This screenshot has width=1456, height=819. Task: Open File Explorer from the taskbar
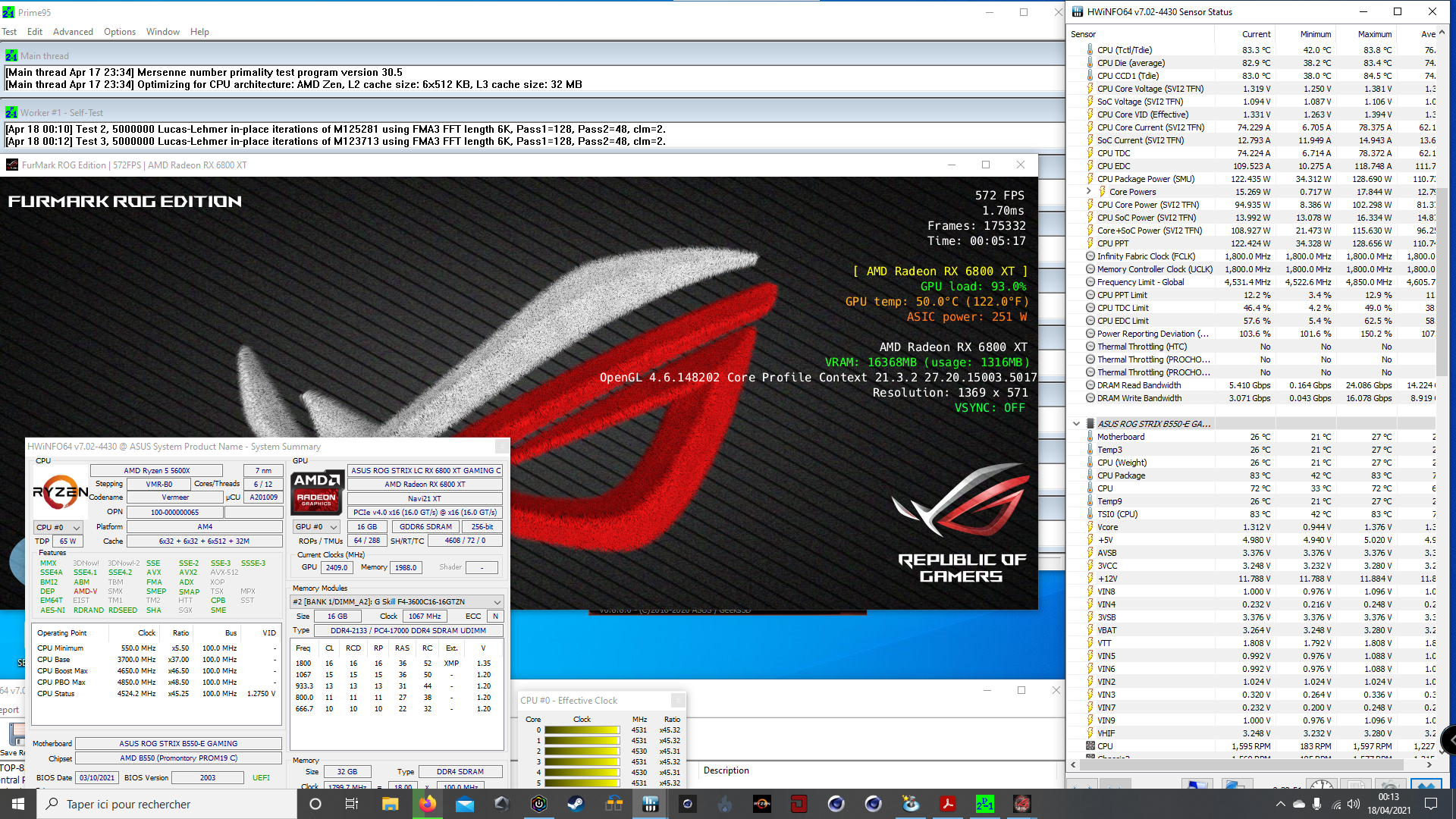click(391, 804)
